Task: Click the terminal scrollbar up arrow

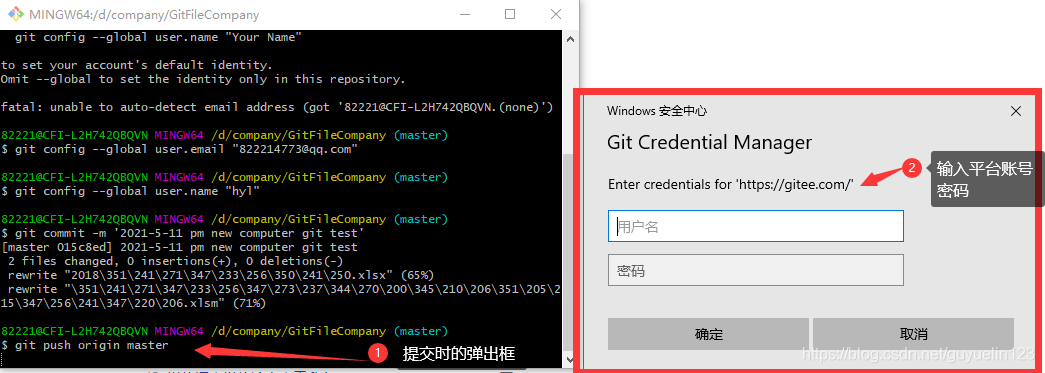Action: tap(570, 39)
